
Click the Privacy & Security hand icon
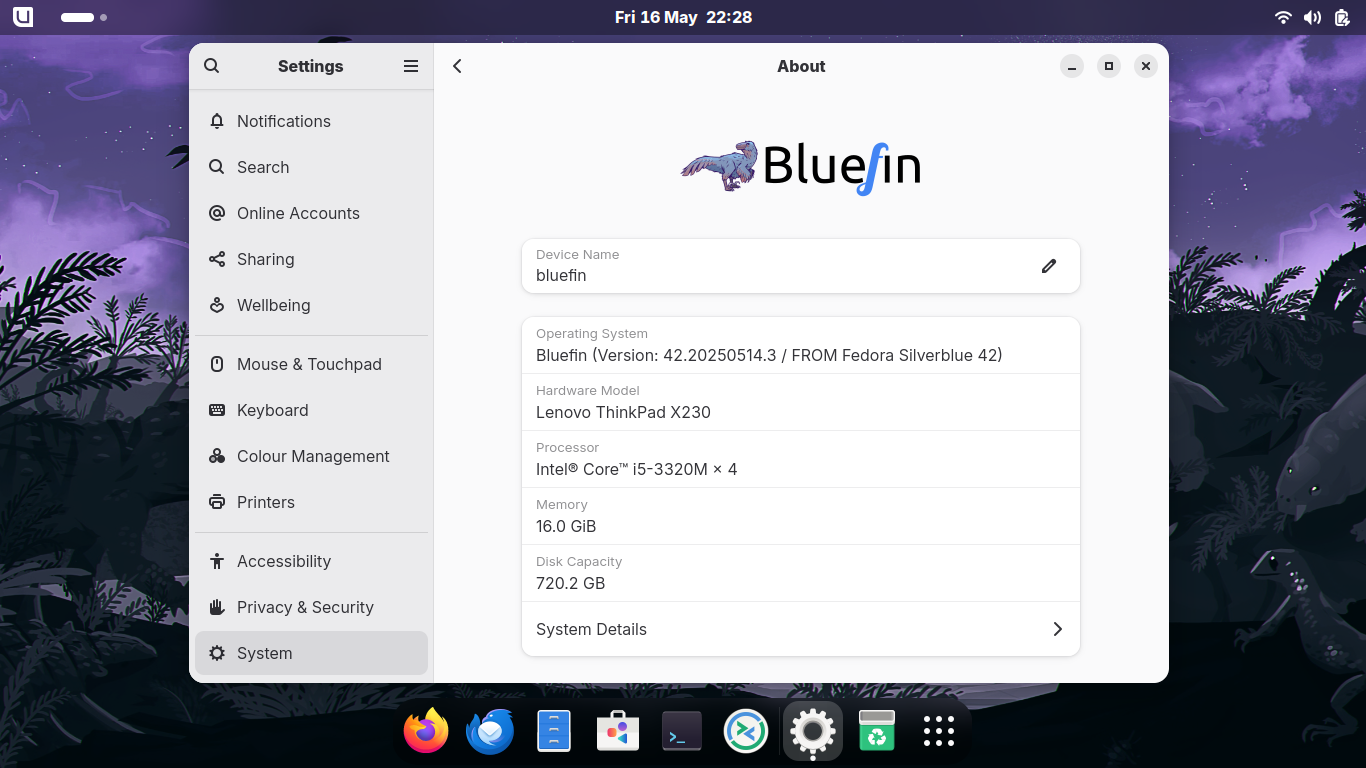(x=217, y=607)
